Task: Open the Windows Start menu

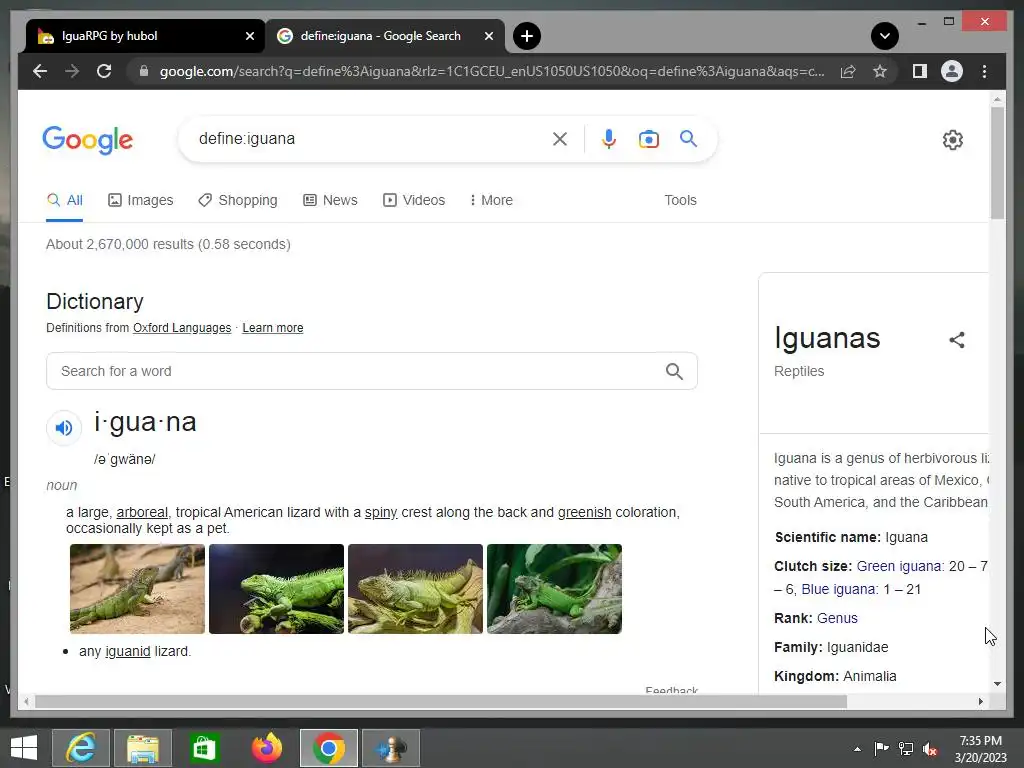Action: click(24, 748)
